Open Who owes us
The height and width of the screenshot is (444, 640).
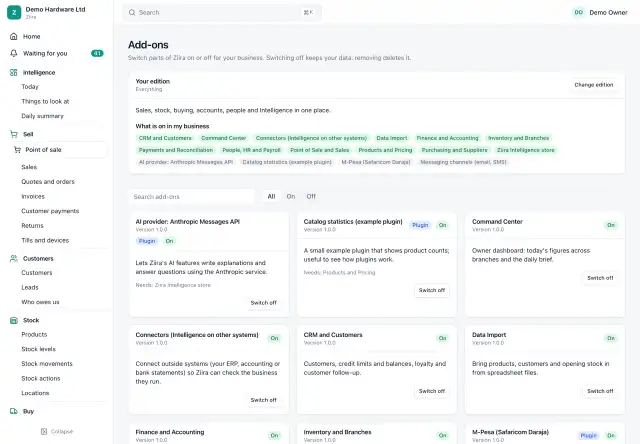pyautogui.click(x=40, y=302)
